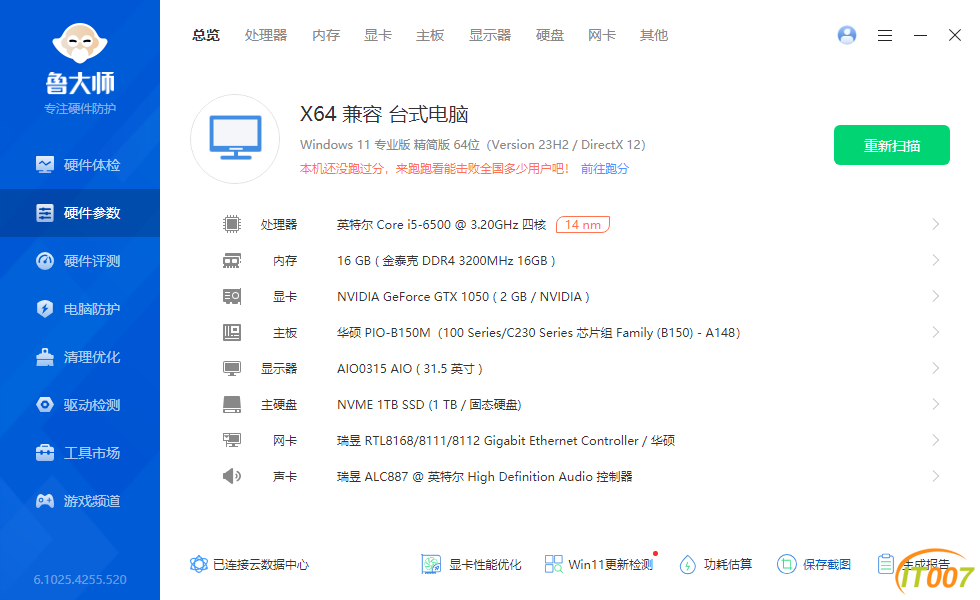Switch to the 其他 tab
The image size is (980, 600).
(654, 36)
